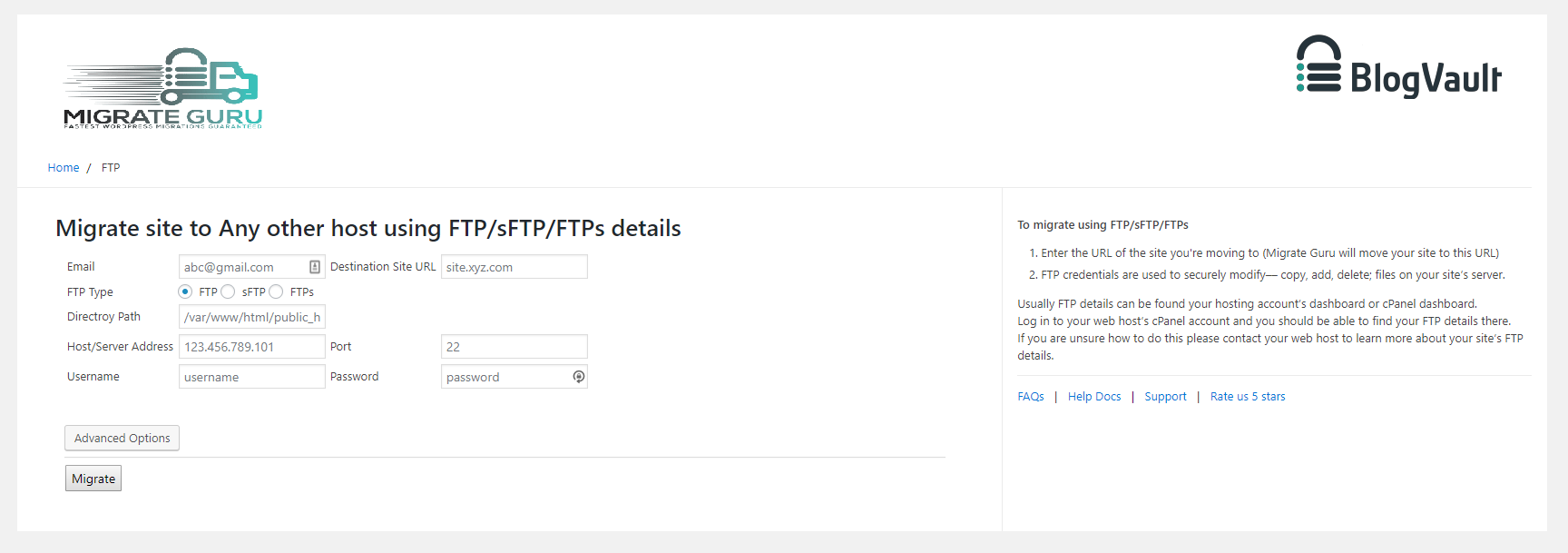The height and width of the screenshot is (553, 1568).
Task: Select the sFTP radio button
Action: click(x=228, y=291)
